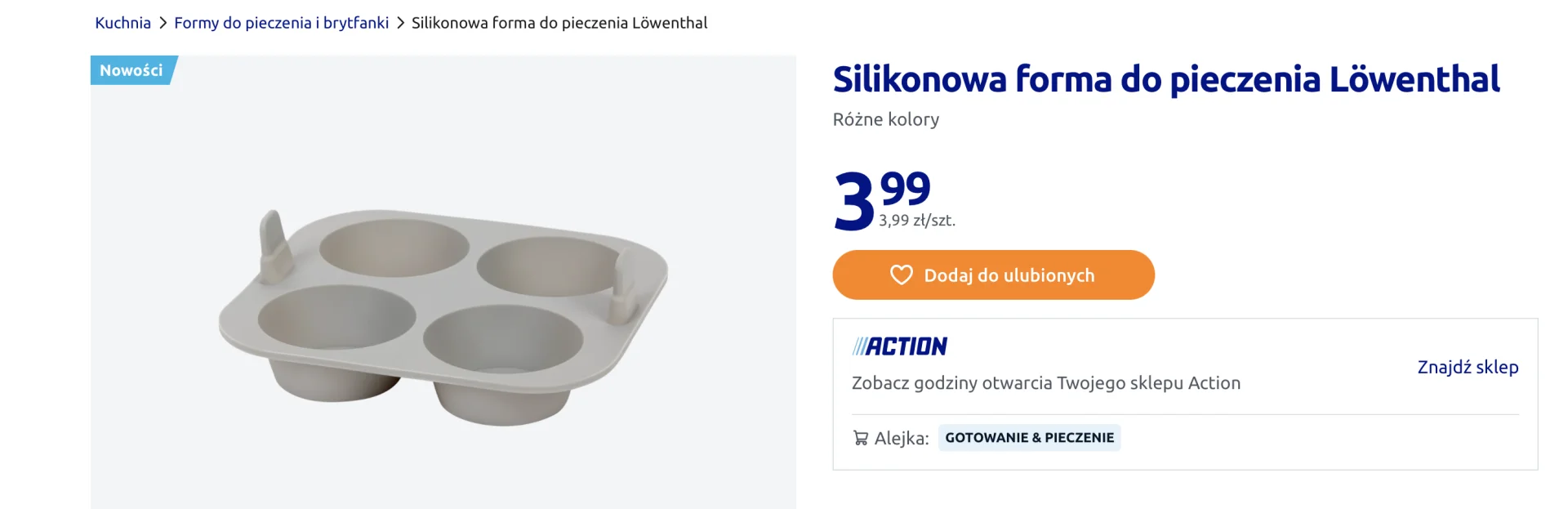Select the GOTOWANIE & PIECZENIE aisle tag
This screenshot has height=509, width=1568.
[1029, 438]
